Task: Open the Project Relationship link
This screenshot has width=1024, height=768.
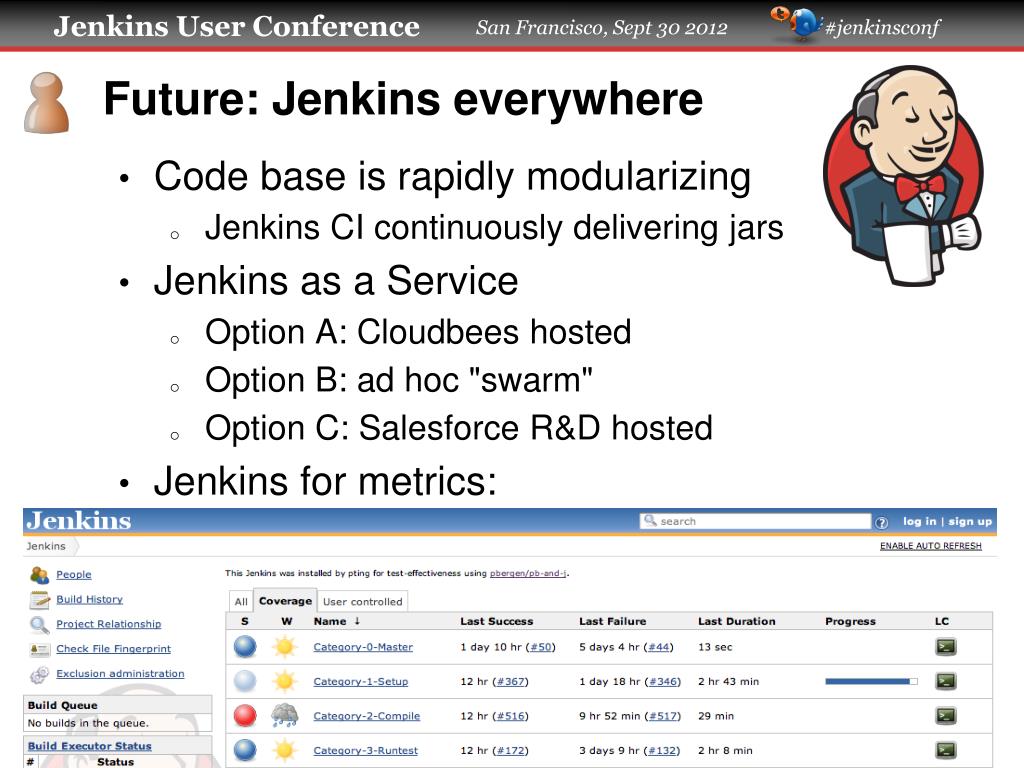Action: pos(108,624)
